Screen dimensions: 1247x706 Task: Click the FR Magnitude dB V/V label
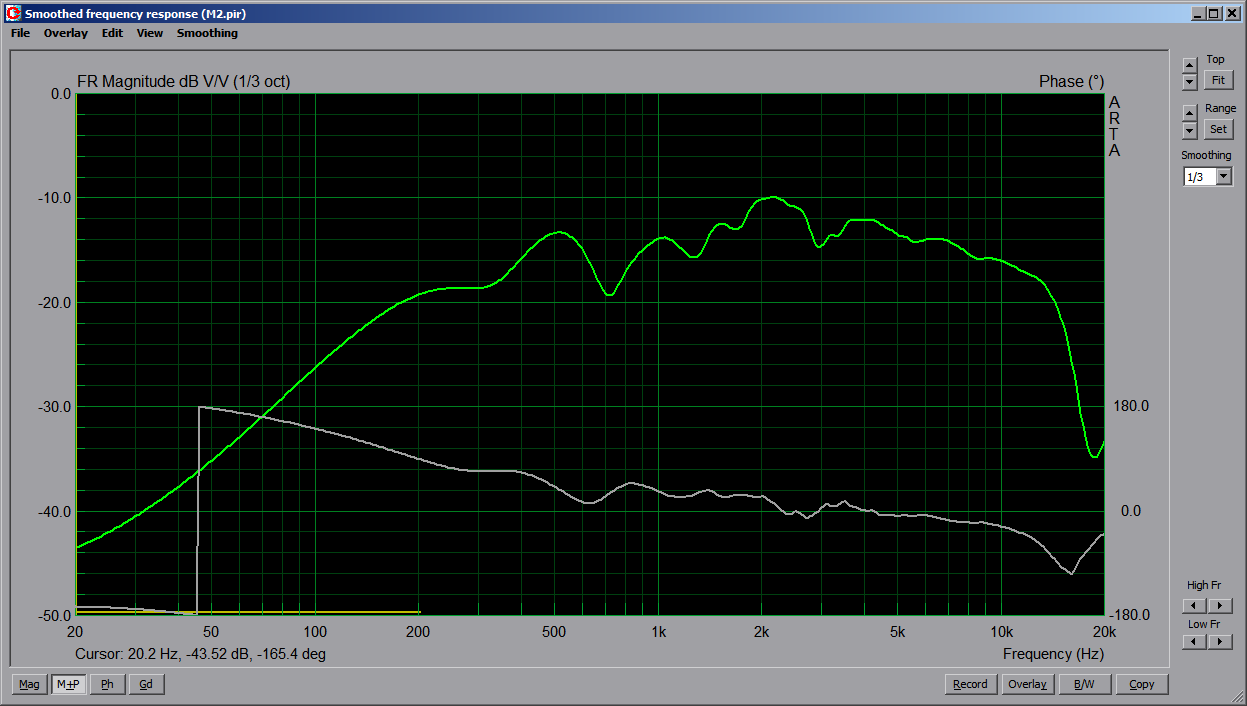(183, 82)
